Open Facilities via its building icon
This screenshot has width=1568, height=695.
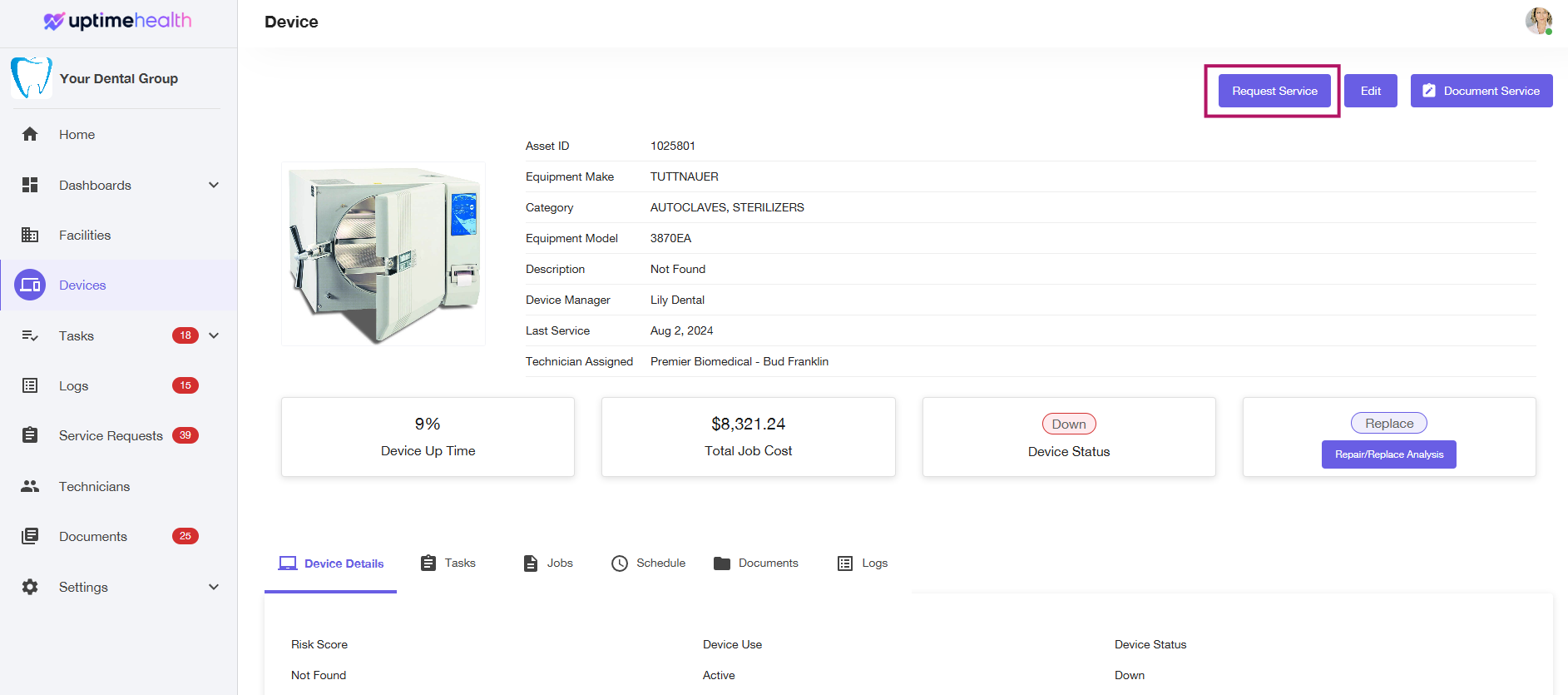coord(30,236)
